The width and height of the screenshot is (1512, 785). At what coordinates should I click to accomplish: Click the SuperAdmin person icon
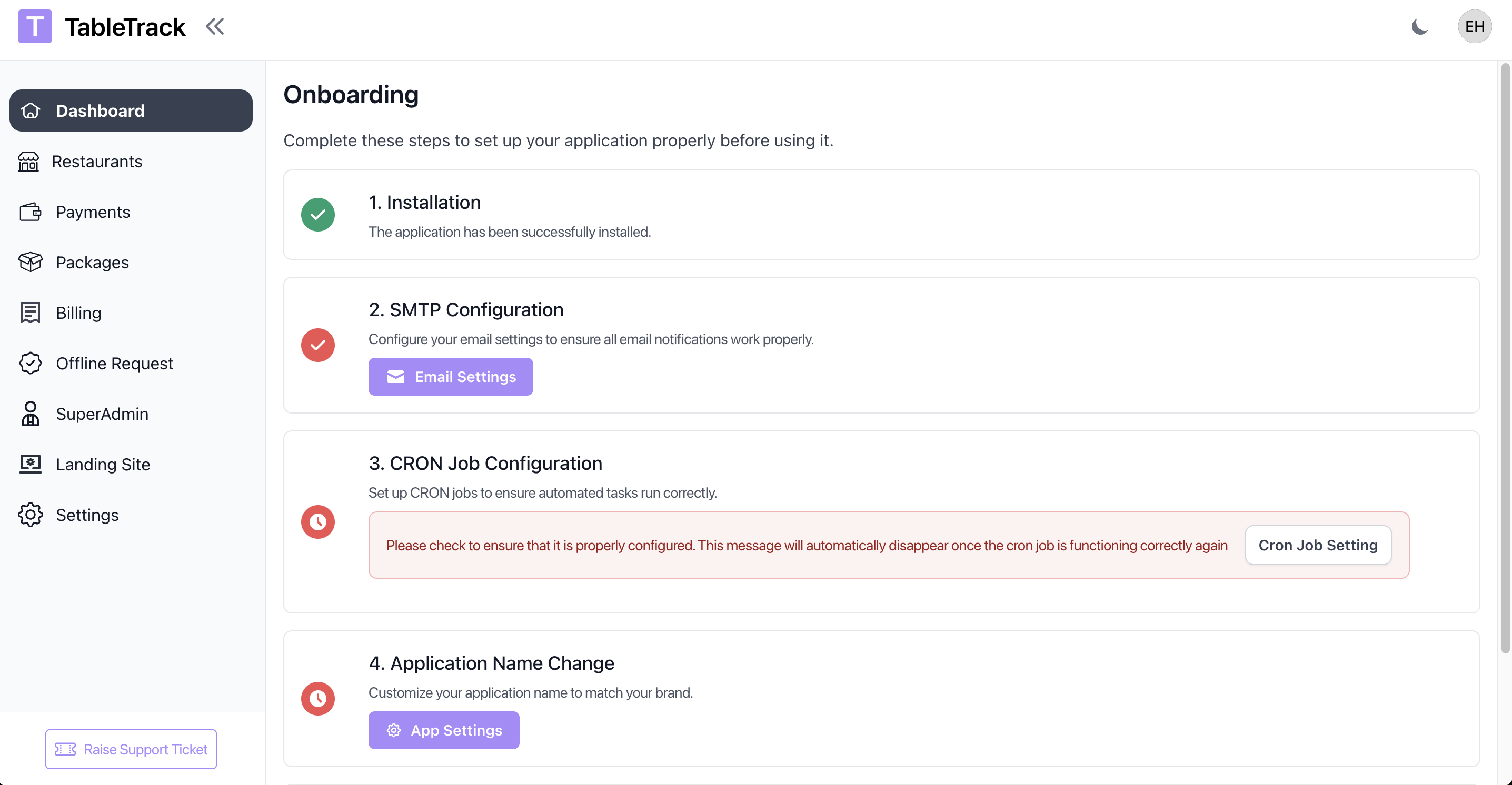click(30, 414)
